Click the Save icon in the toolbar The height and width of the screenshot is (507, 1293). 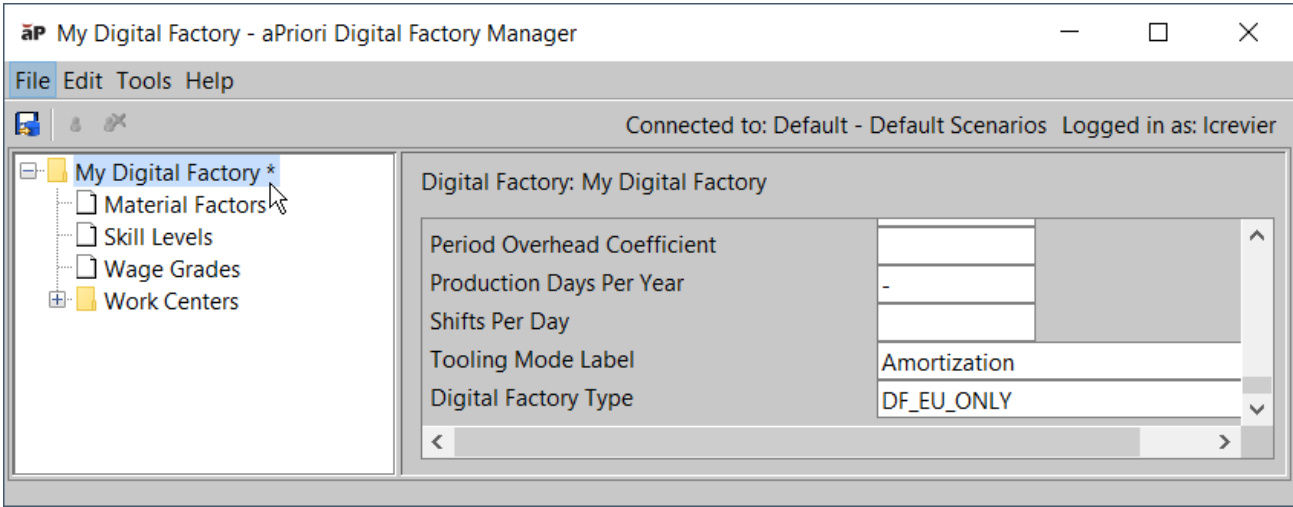coord(27,125)
